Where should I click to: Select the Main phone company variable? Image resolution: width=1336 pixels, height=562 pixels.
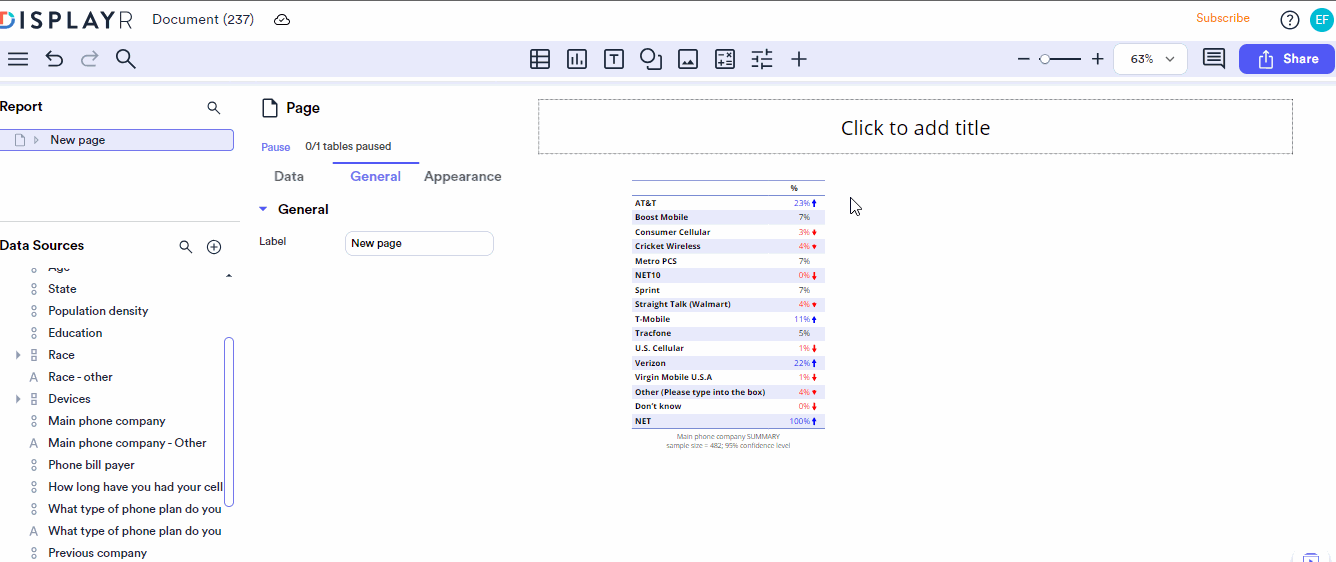tap(107, 421)
